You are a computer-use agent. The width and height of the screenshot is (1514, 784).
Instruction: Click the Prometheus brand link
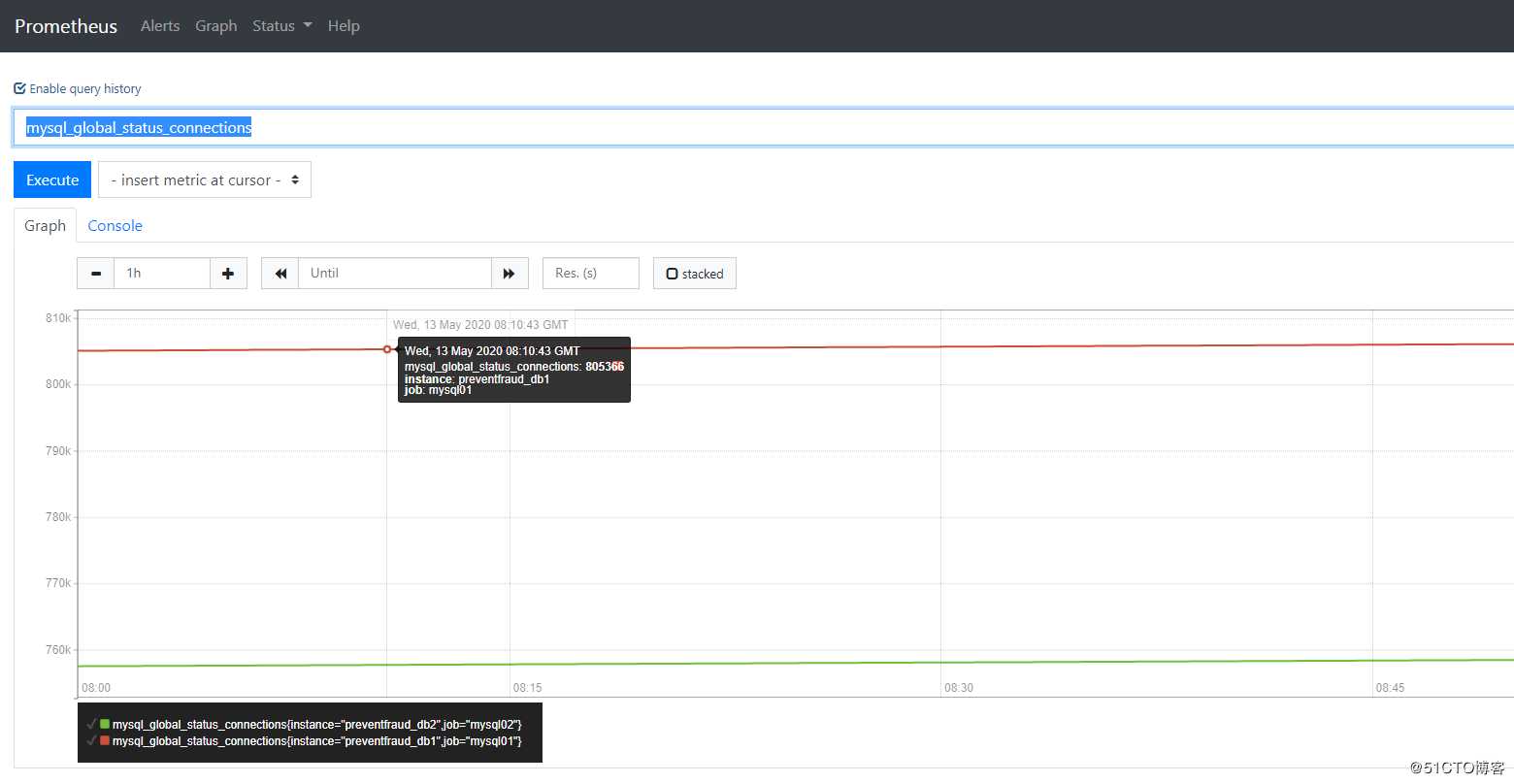tap(66, 26)
